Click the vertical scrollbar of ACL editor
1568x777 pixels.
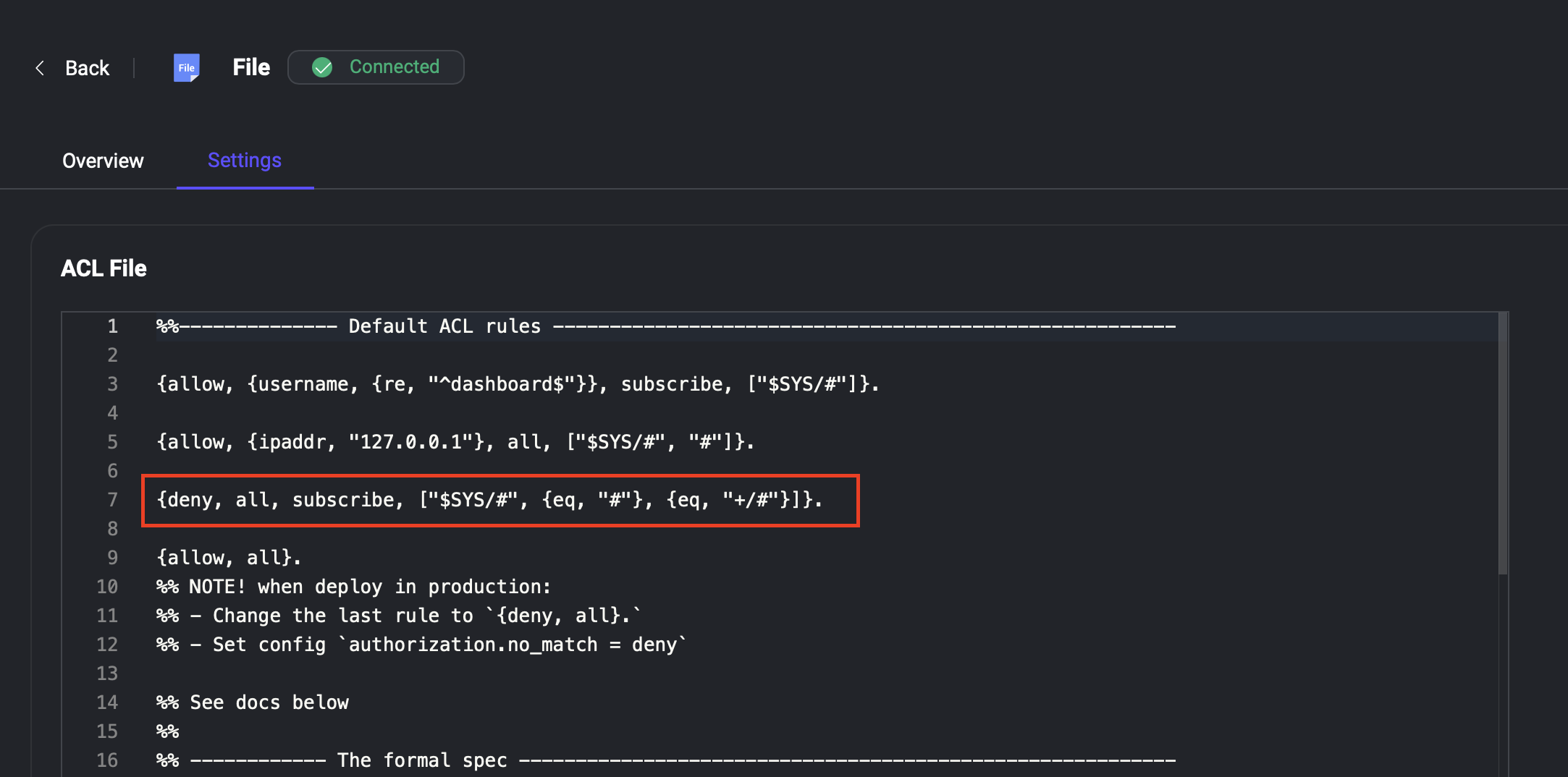[x=1502, y=441]
